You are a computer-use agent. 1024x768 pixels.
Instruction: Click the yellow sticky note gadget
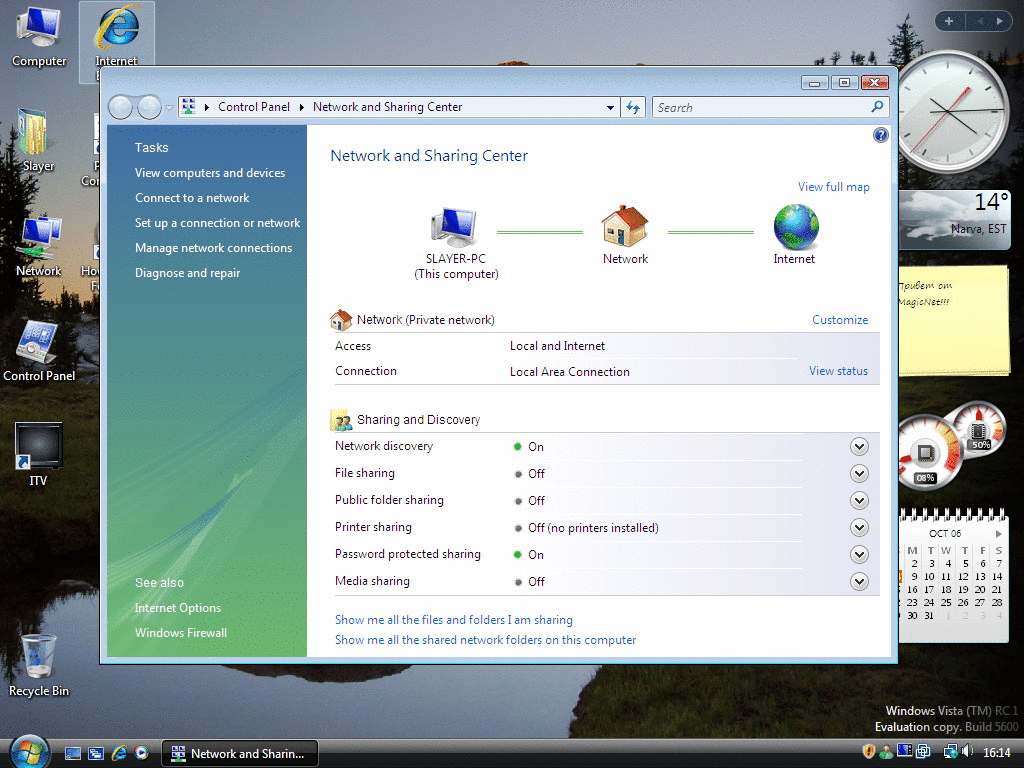(953, 320)
